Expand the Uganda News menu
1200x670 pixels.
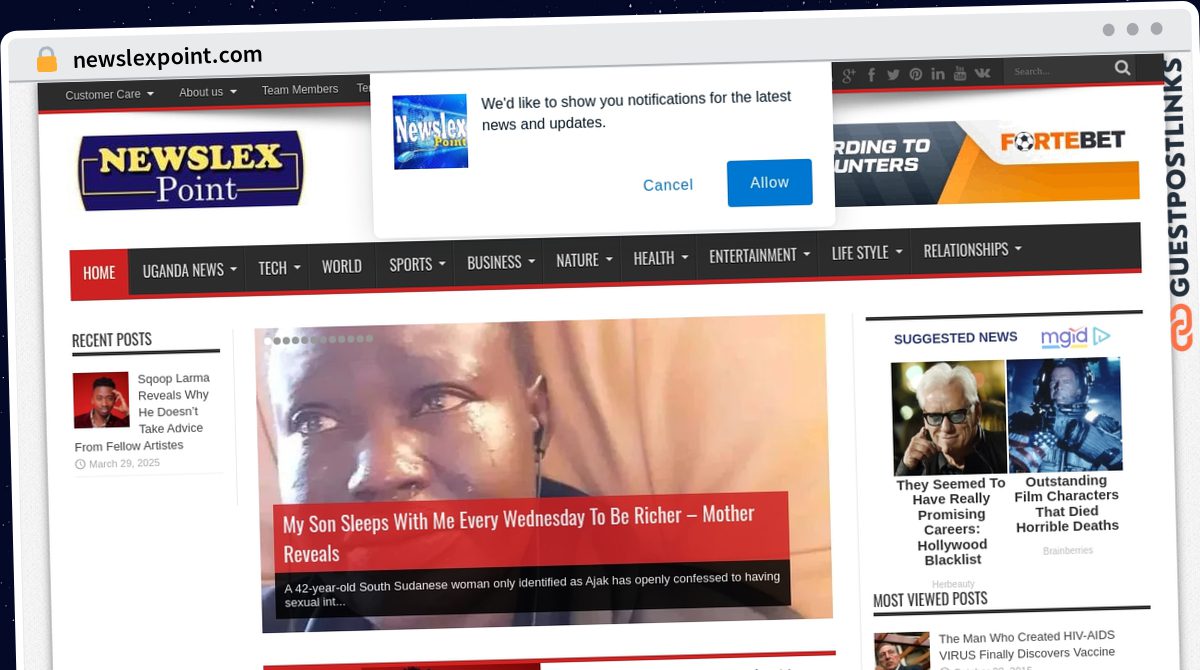pos(189,270)
